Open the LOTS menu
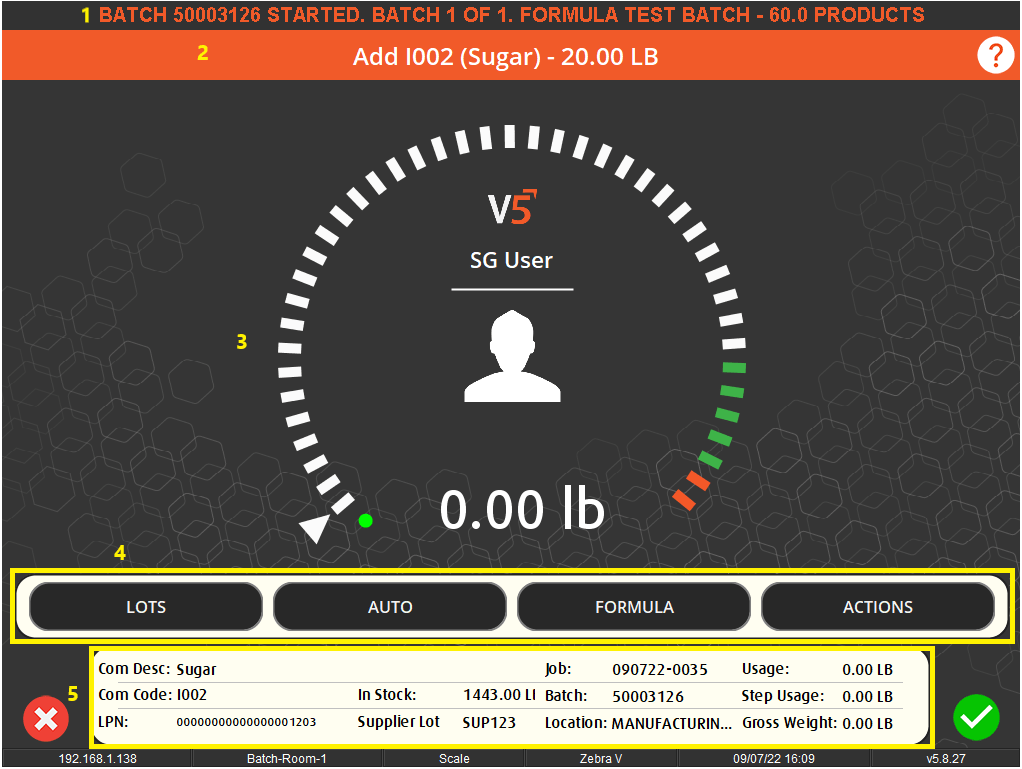1022x769 pixels. pos(146,607)
